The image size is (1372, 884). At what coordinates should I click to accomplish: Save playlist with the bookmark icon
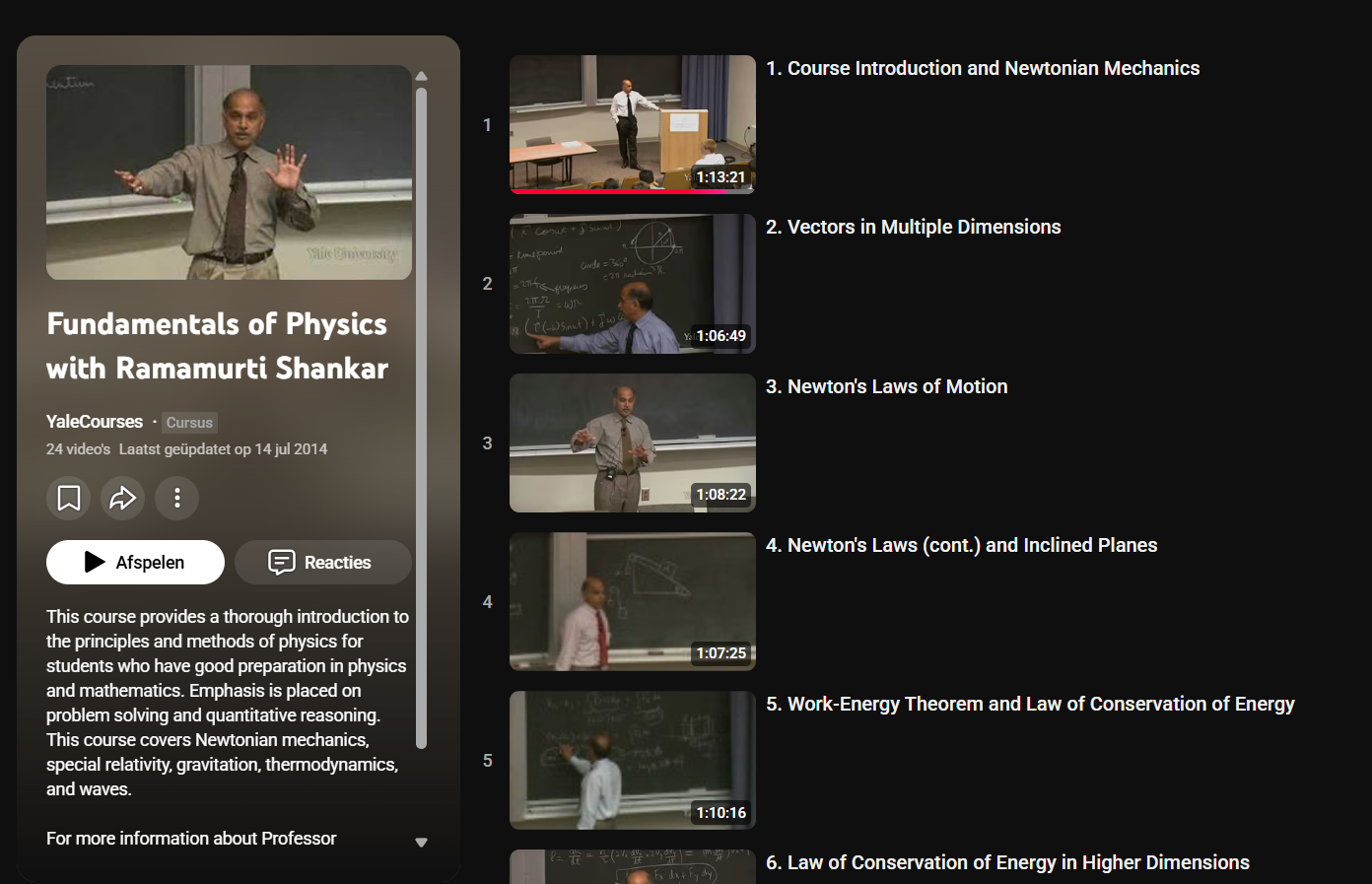(x=69, y=499)
